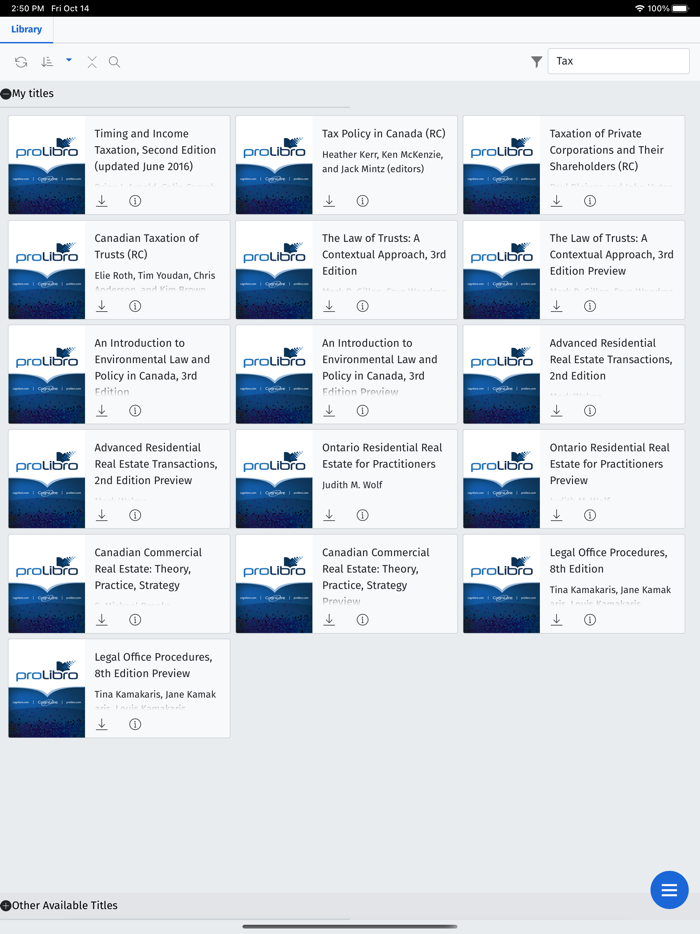Open the sort options dropdown arrow

(69, 60)
